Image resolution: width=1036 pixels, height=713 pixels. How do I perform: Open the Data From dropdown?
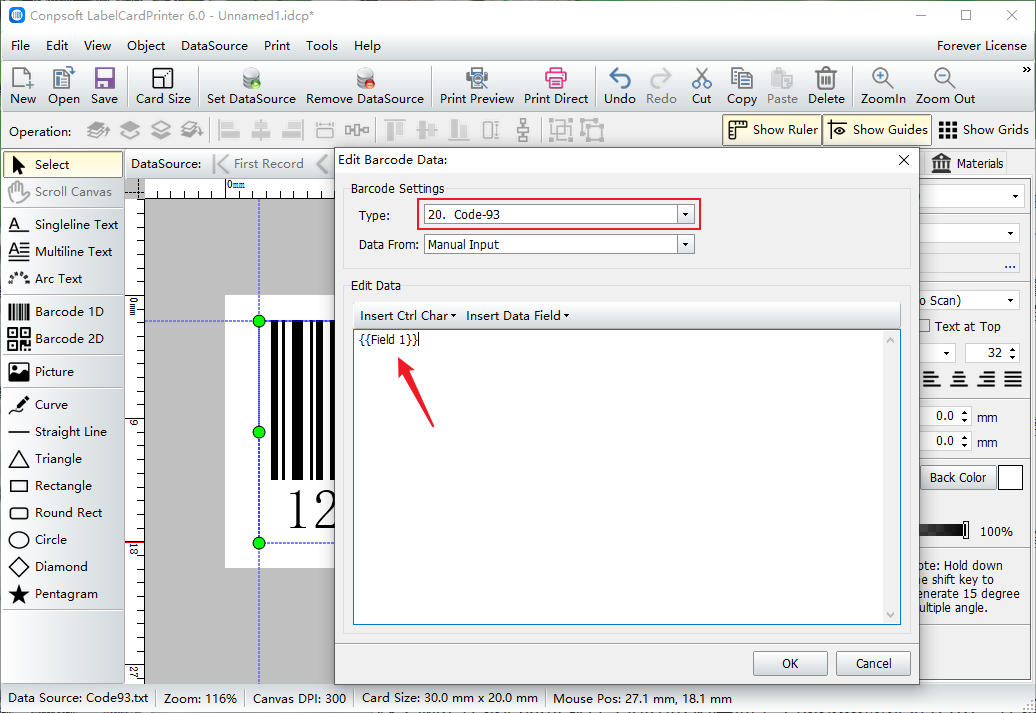pyautogui.click(x=685, y=244)
